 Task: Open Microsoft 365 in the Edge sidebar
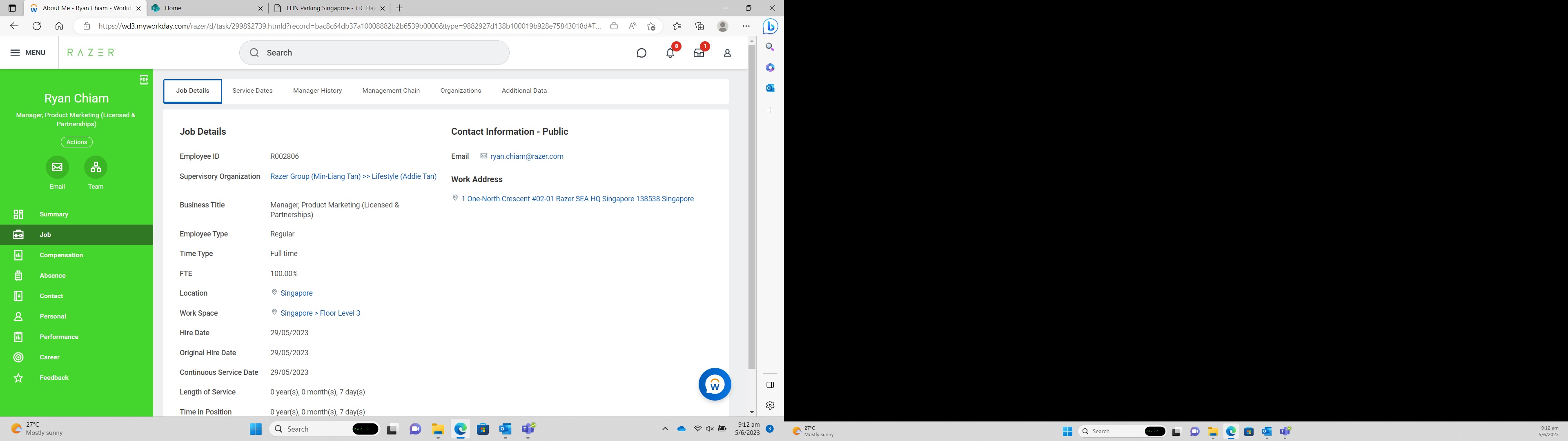click(770, 68)
